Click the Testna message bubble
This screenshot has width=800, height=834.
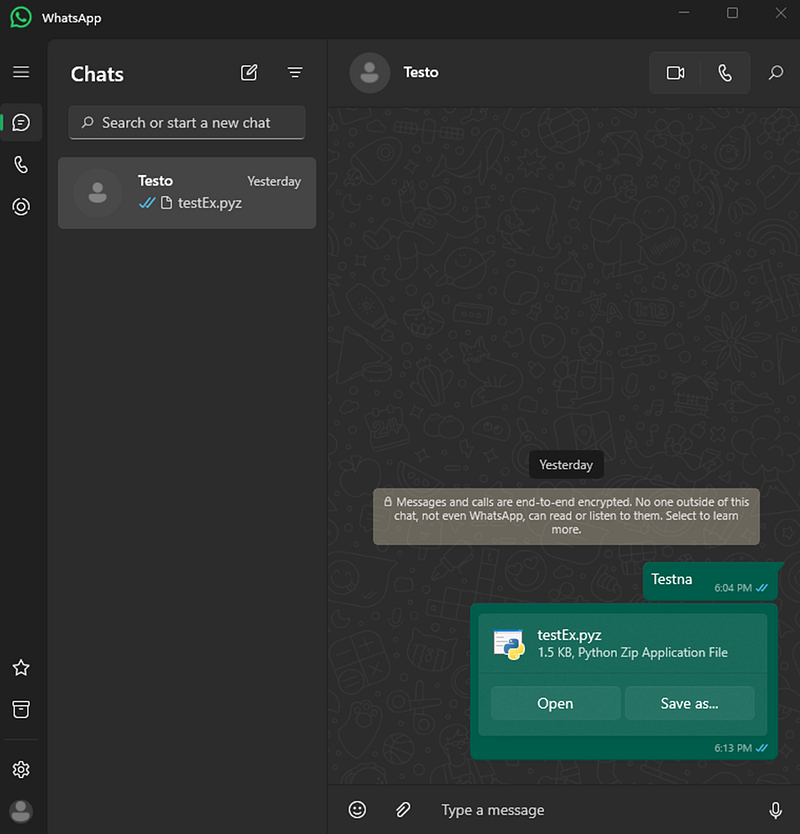(x=711, y=581)
